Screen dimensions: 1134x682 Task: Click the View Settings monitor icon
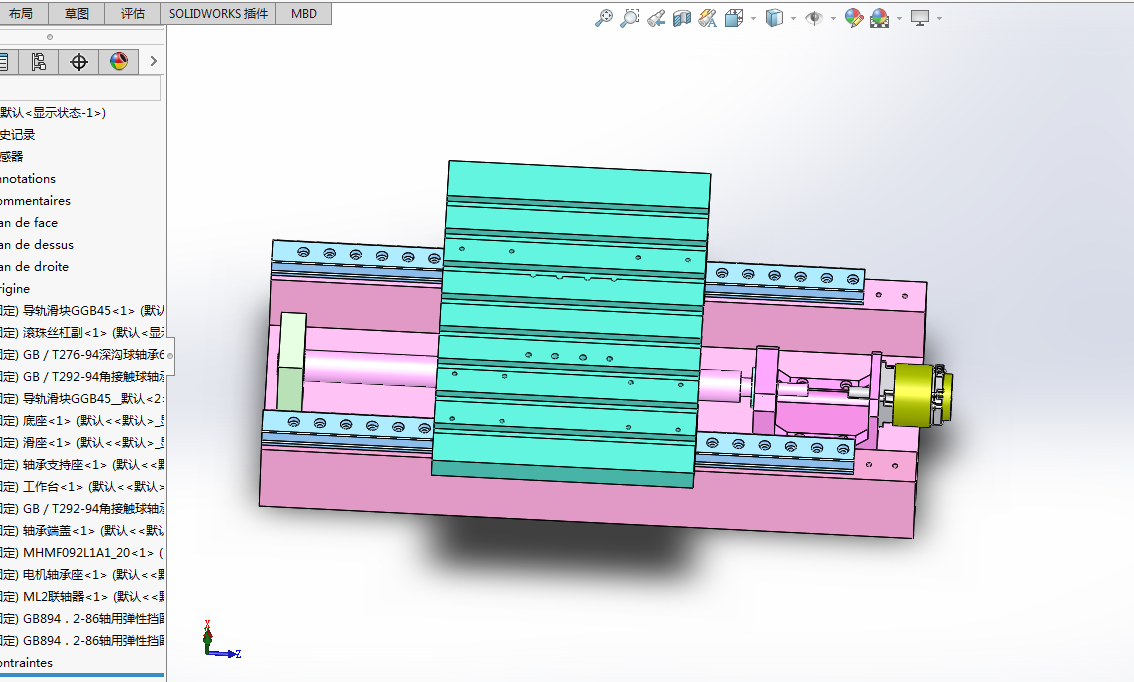pos(920,18)
